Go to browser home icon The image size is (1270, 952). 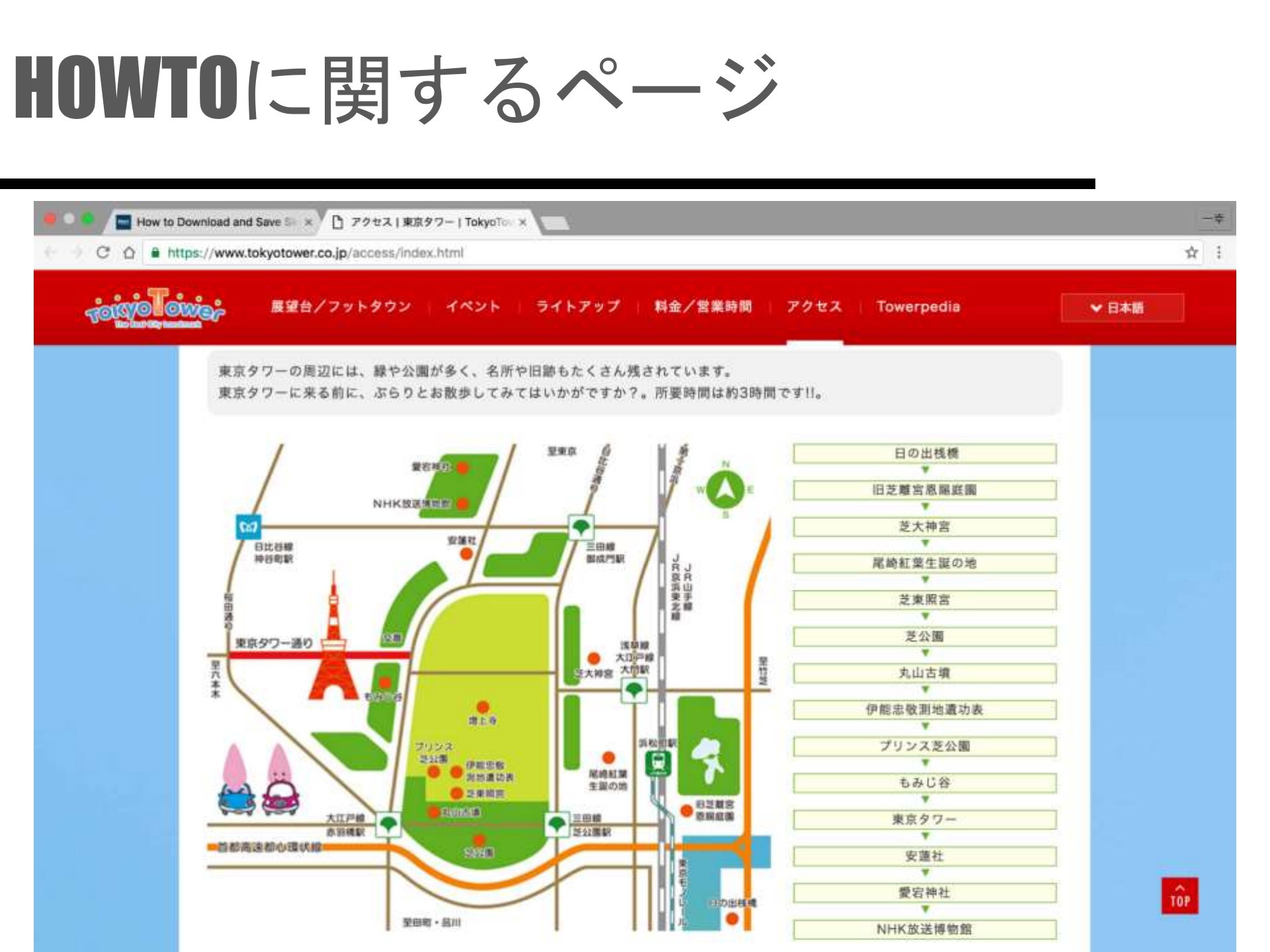tap(130, 253)
